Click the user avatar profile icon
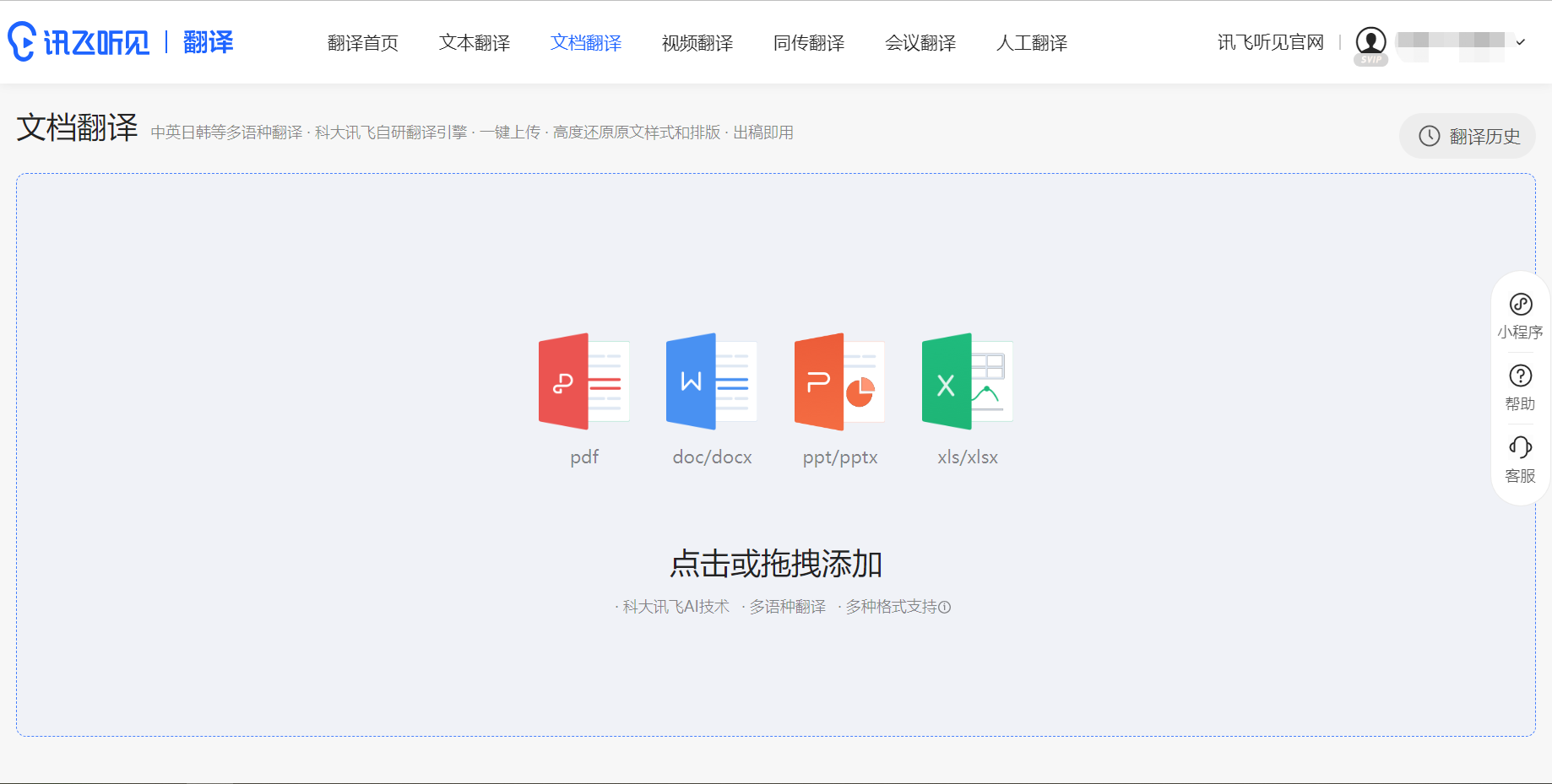Viewport: 1552px width, 784px height. [1370, 41]
